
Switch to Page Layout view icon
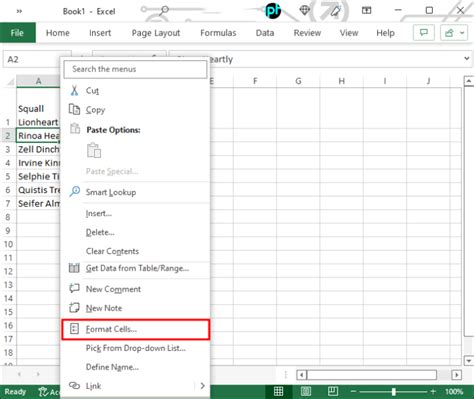tap(306, 391)
